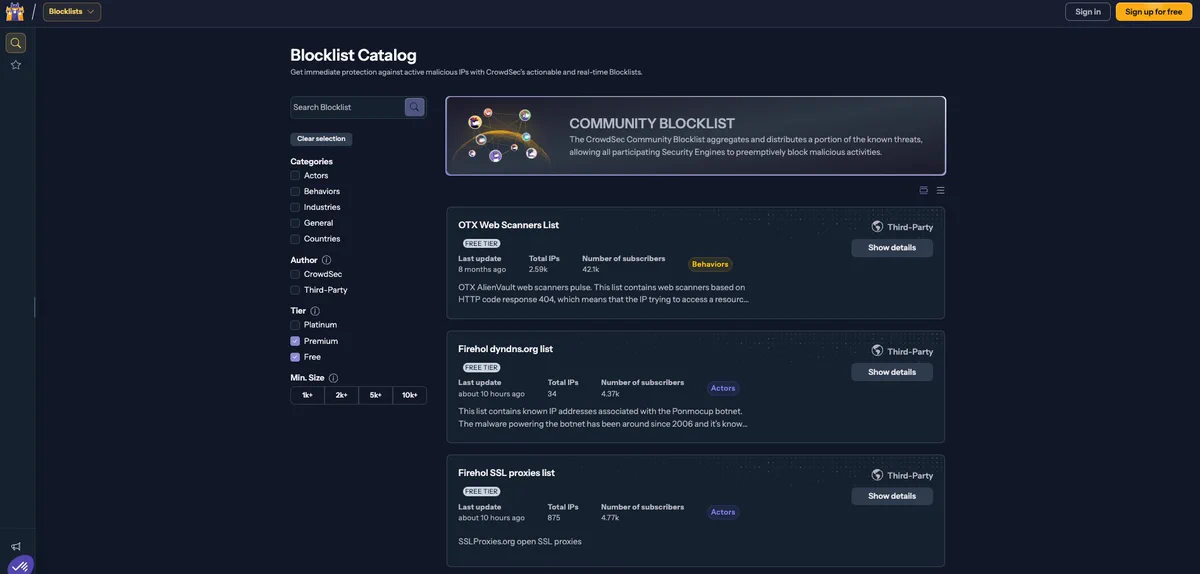Screen dimensions: 1200x574
Task: Click the CrowdSec logo in top bar
Action: tap(15, 11)
